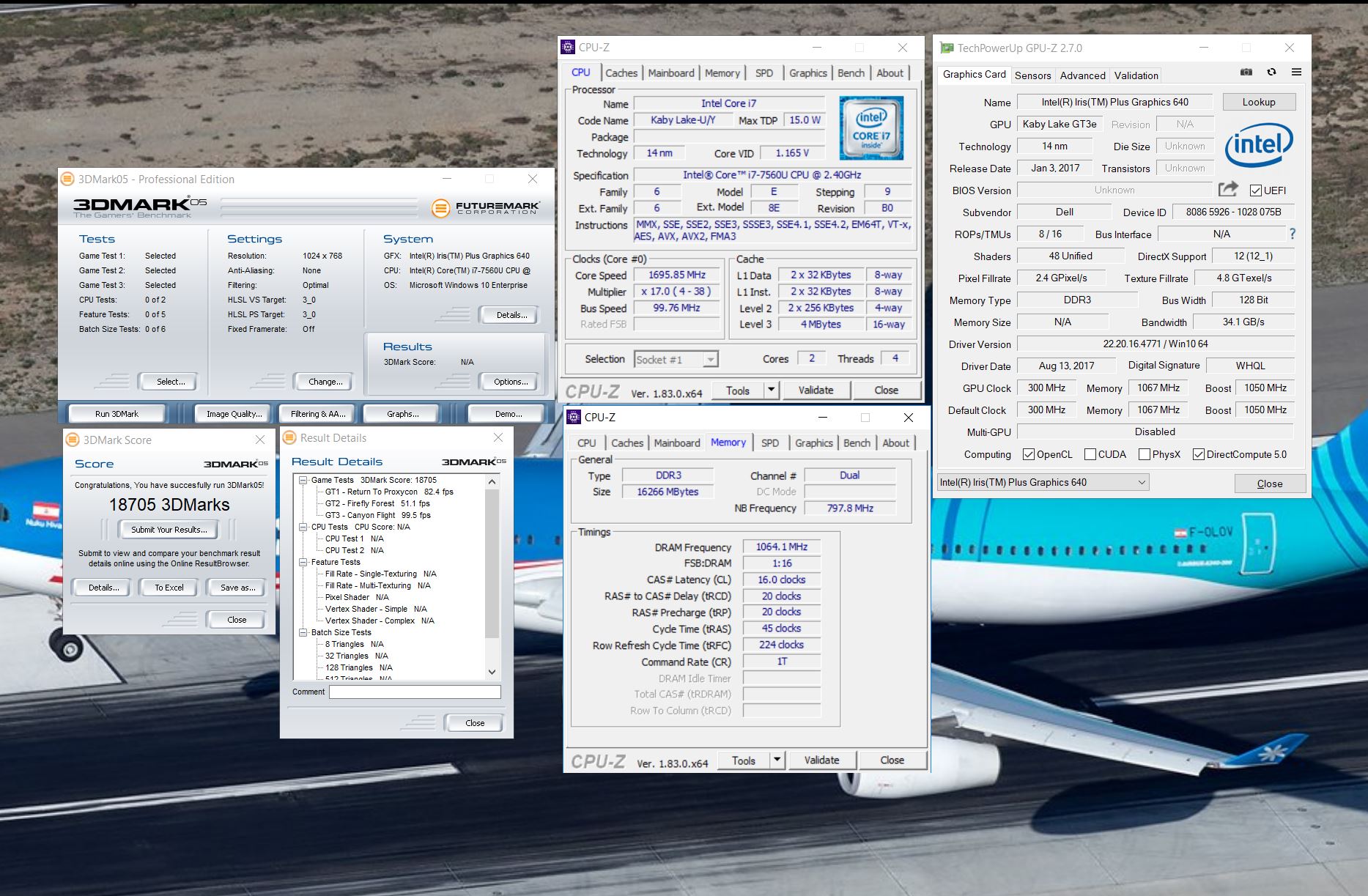The image size is (1368, 896).
Task: Toggle the CUDA checkbox
Action: pos(1090,454)
